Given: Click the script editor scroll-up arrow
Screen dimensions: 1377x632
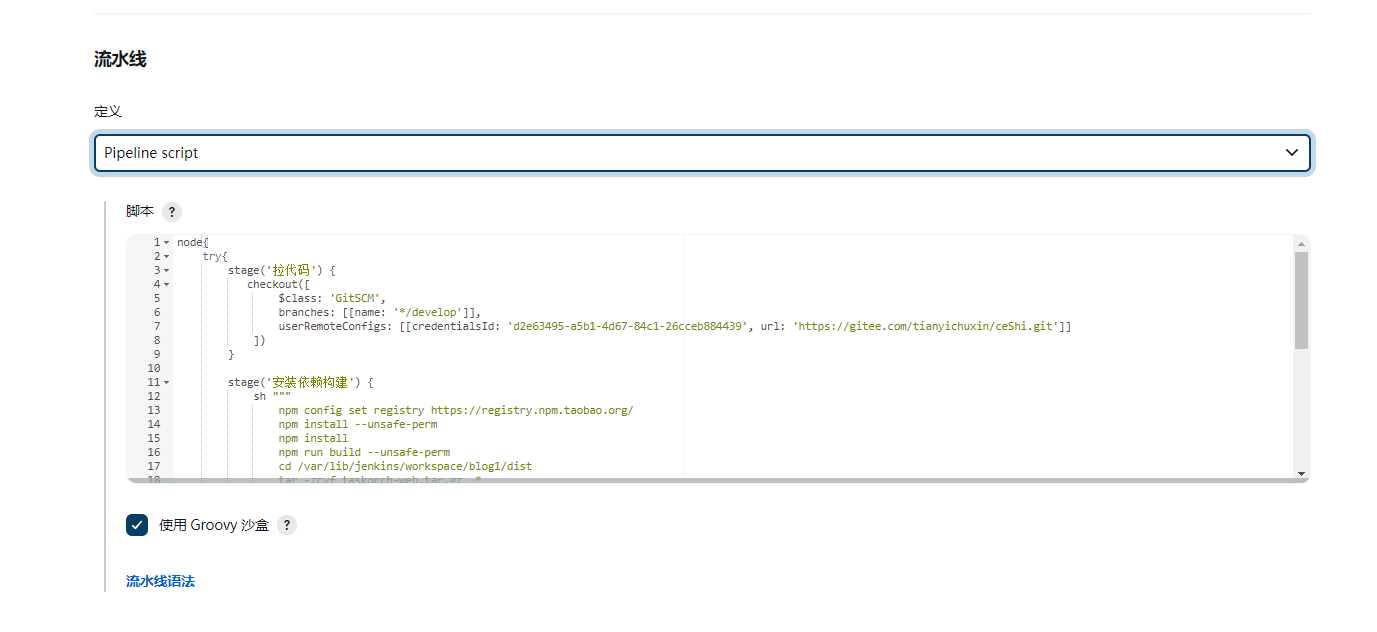Looking at the screenshot, I should (x=1301, y=243).
